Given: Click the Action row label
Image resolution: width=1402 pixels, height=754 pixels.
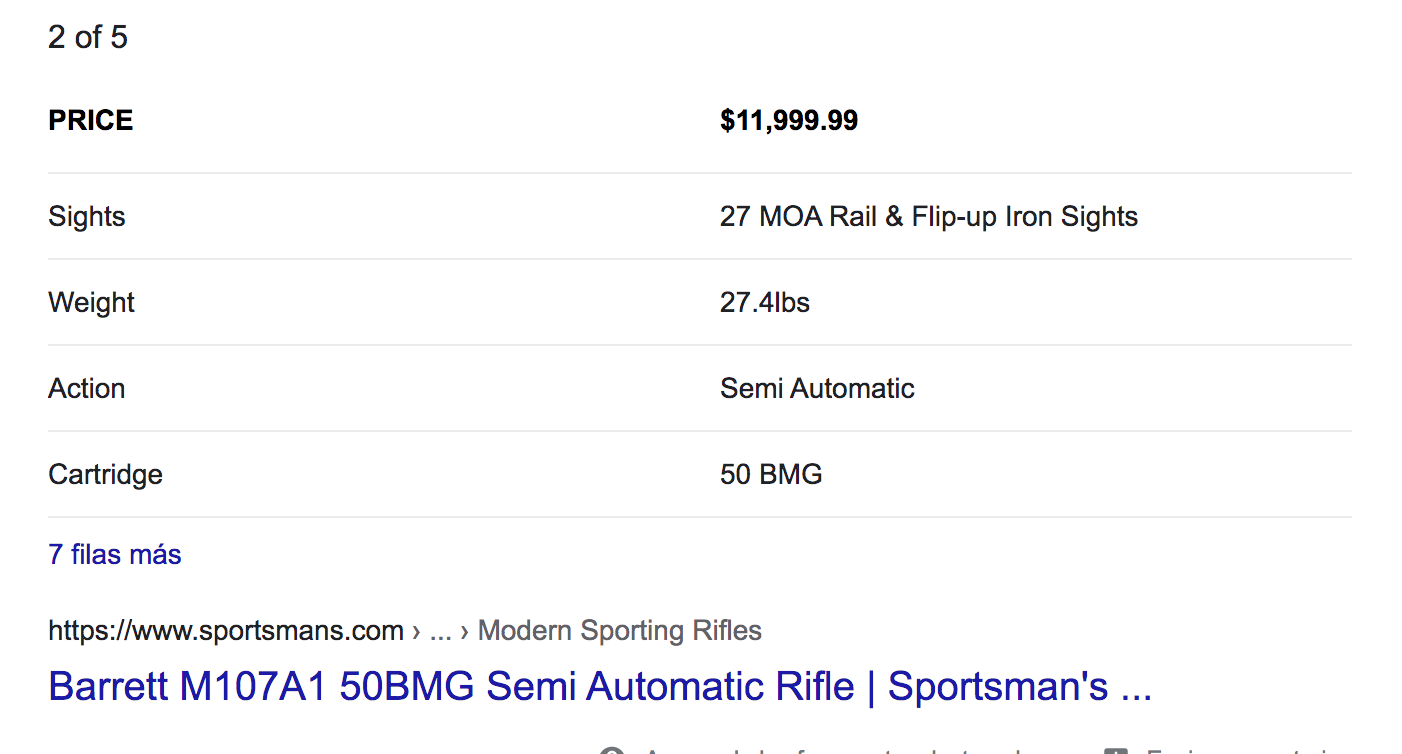Looking at the screenshot, I should [87, 389].
